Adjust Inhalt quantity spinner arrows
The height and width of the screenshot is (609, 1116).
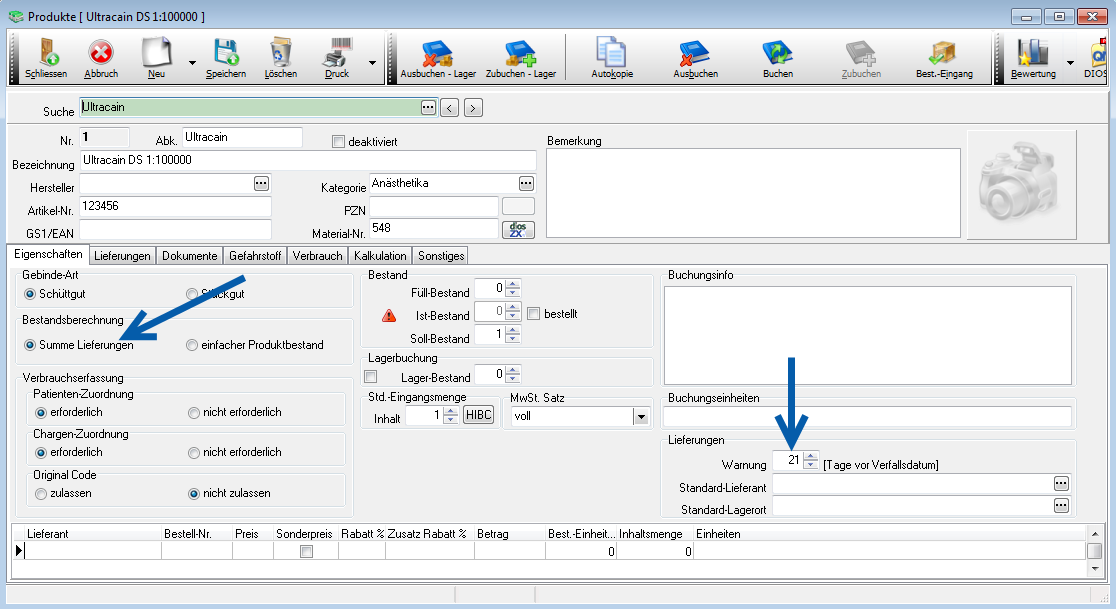click(450, 415)
